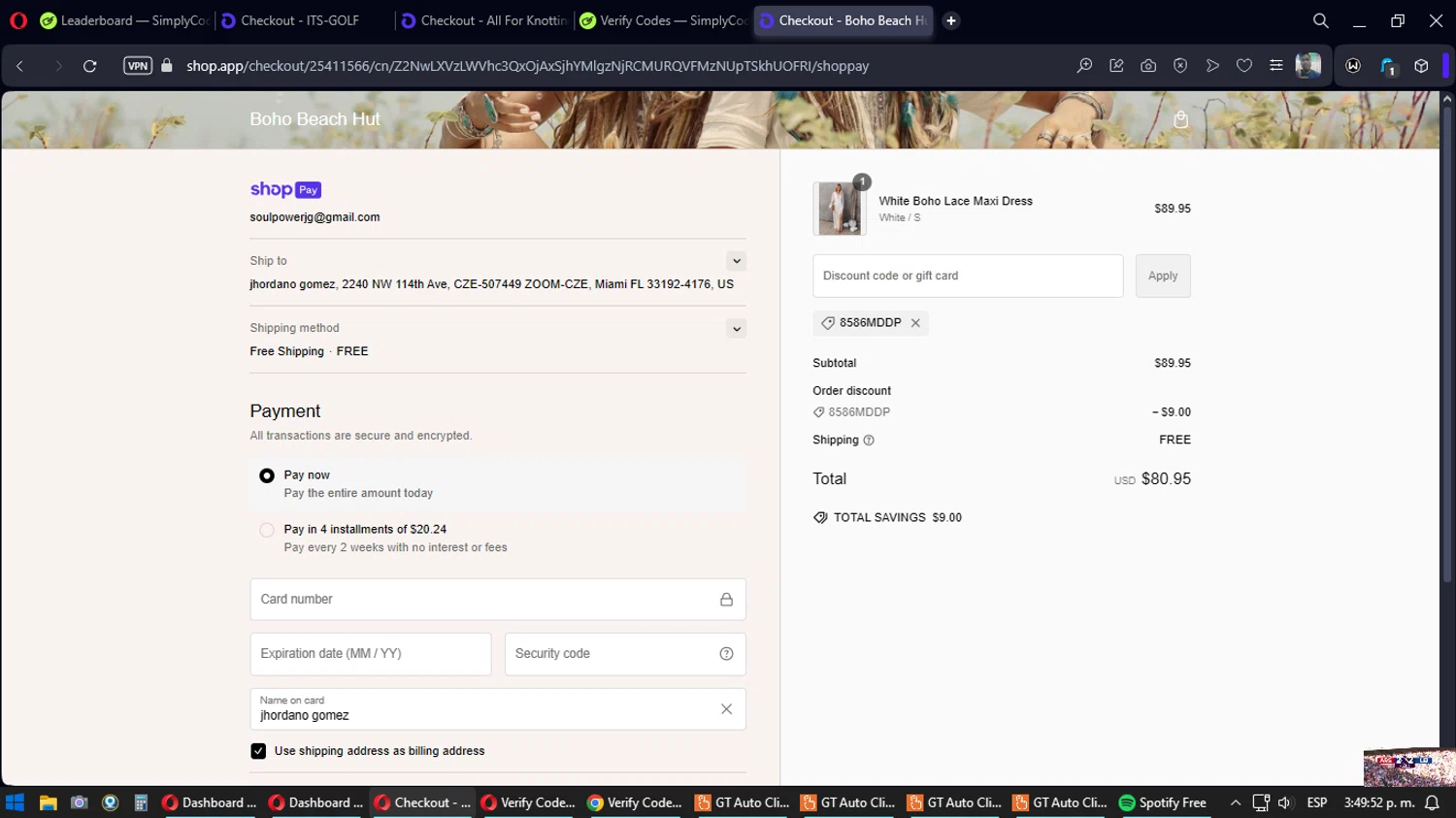Click the Shop Pay logo
The image size is (1456, 818).
285,189
